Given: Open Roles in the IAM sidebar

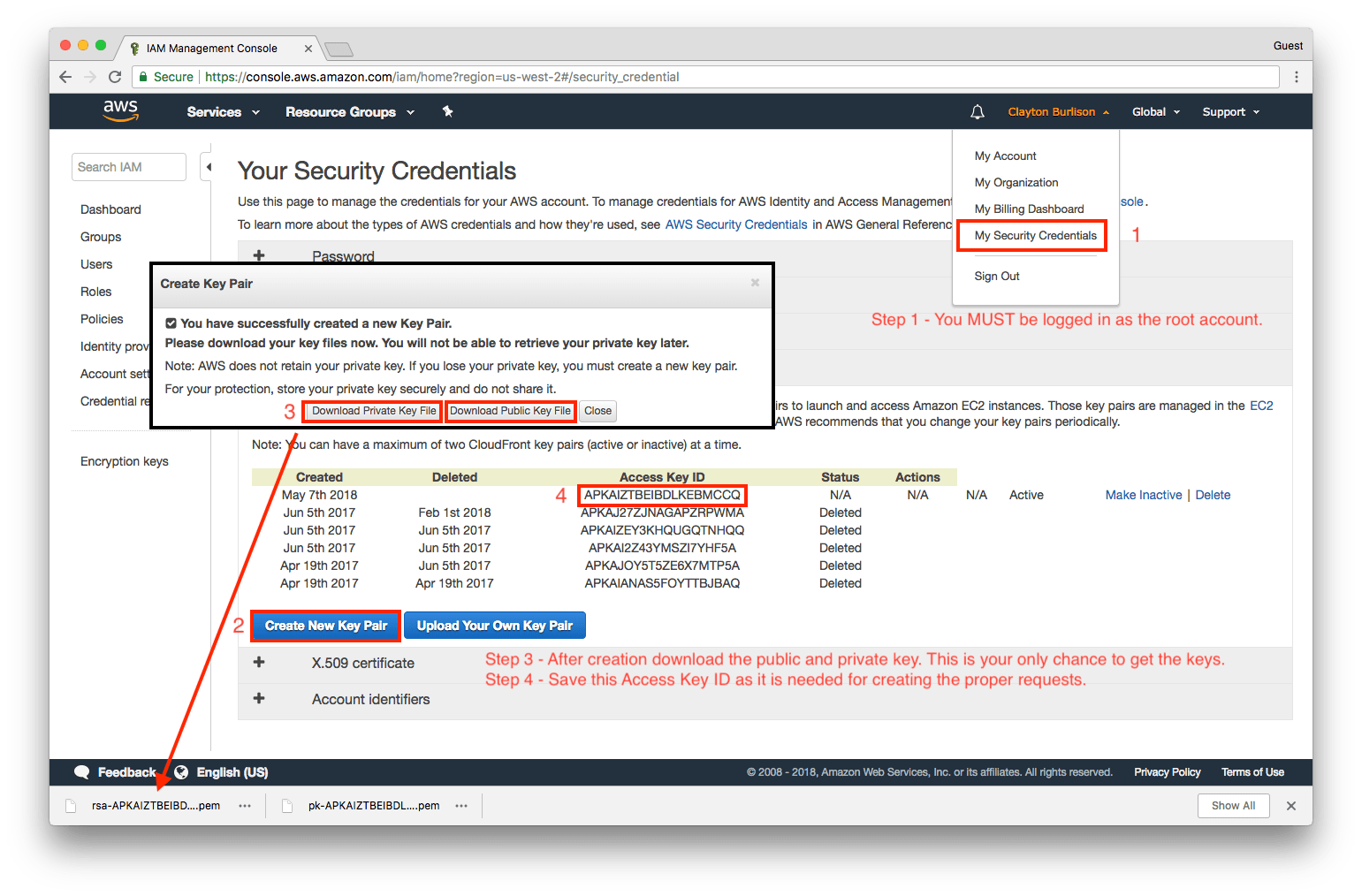Looking at the screenshot, I should (x=95, y=292).
